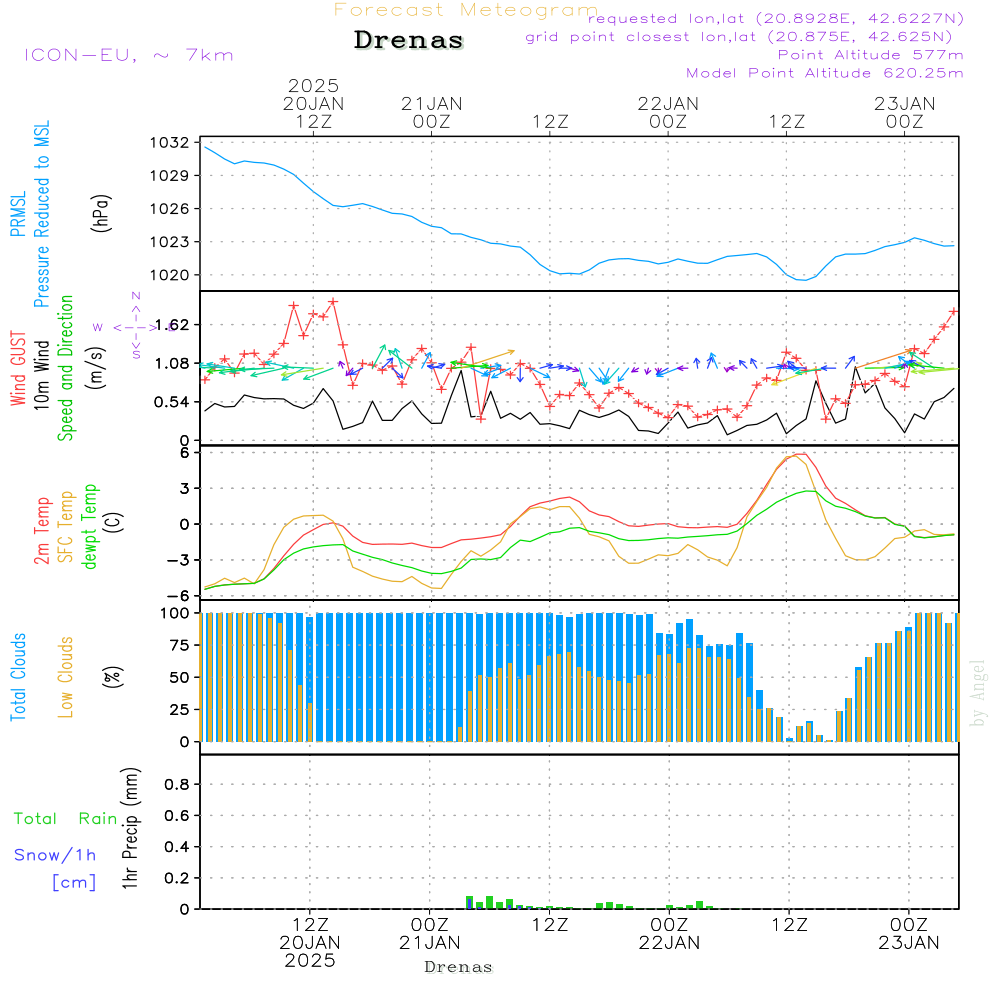This screenshot has width=1000, height=1000.
Task: Click the 'Low Clouds' orange label
Action: click(x=66, y=677)
